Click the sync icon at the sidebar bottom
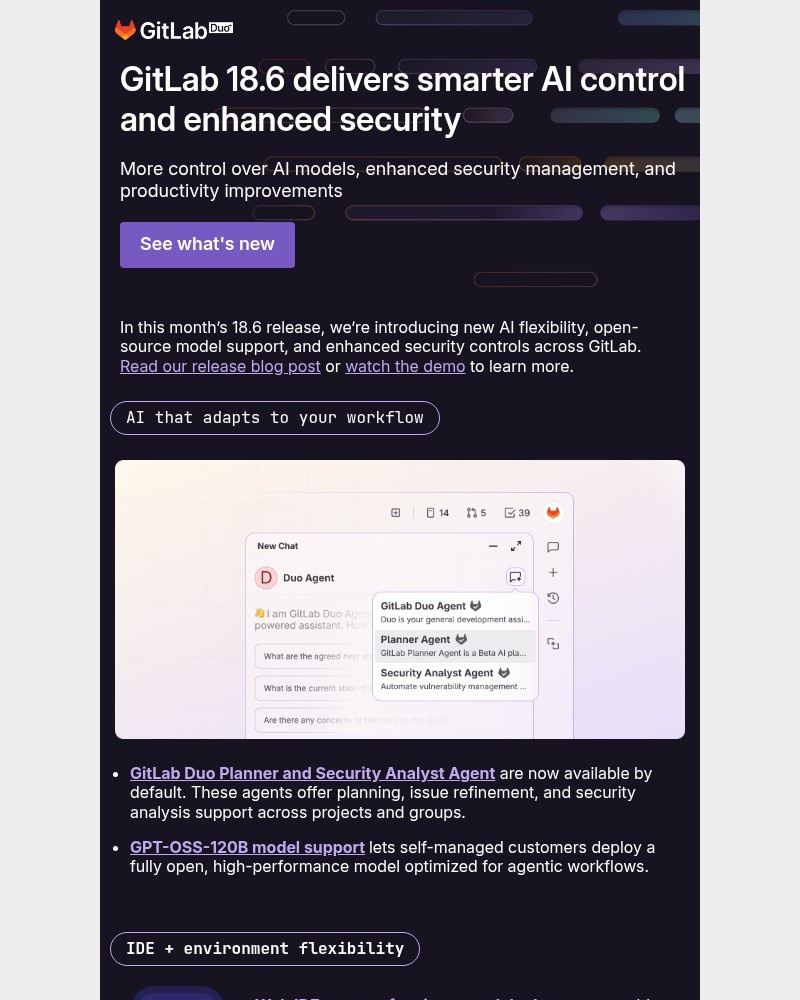The height and width of the screenshot is (1000, 800). (554, 644)
